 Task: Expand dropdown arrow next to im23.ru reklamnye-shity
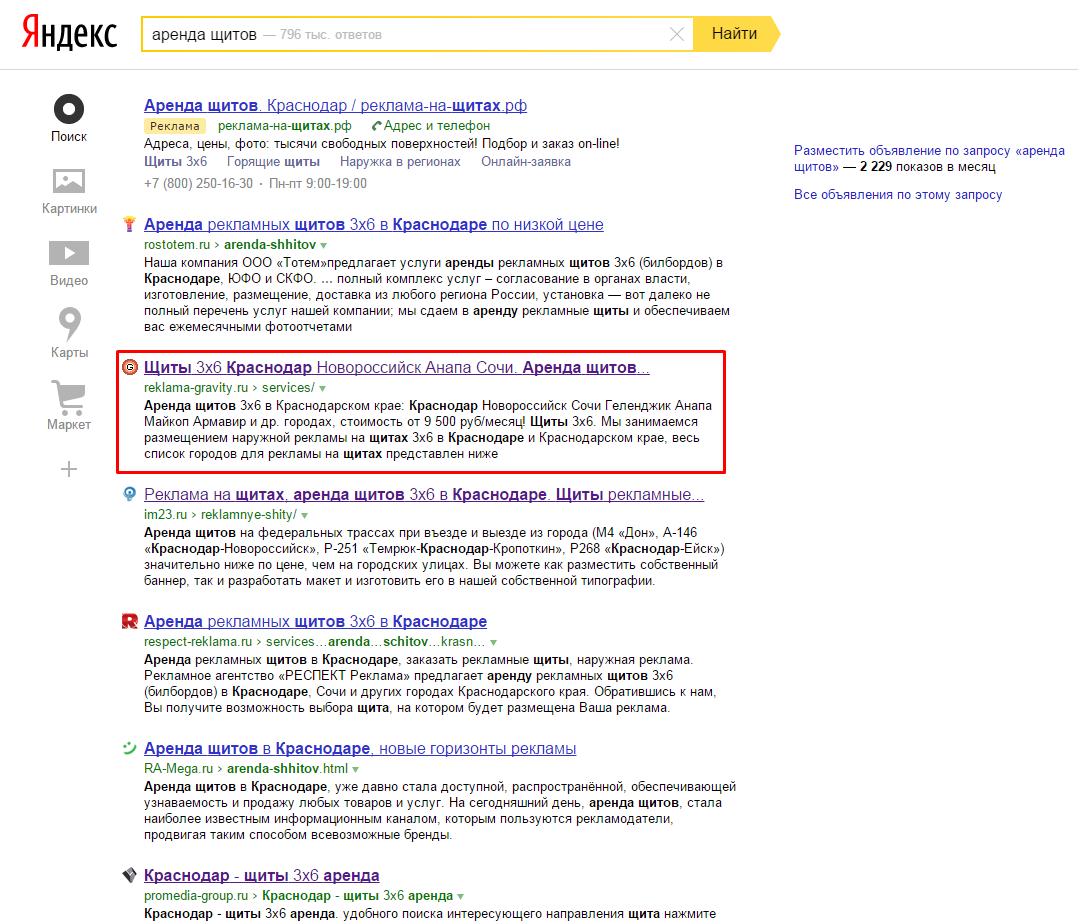pos(305,516)
